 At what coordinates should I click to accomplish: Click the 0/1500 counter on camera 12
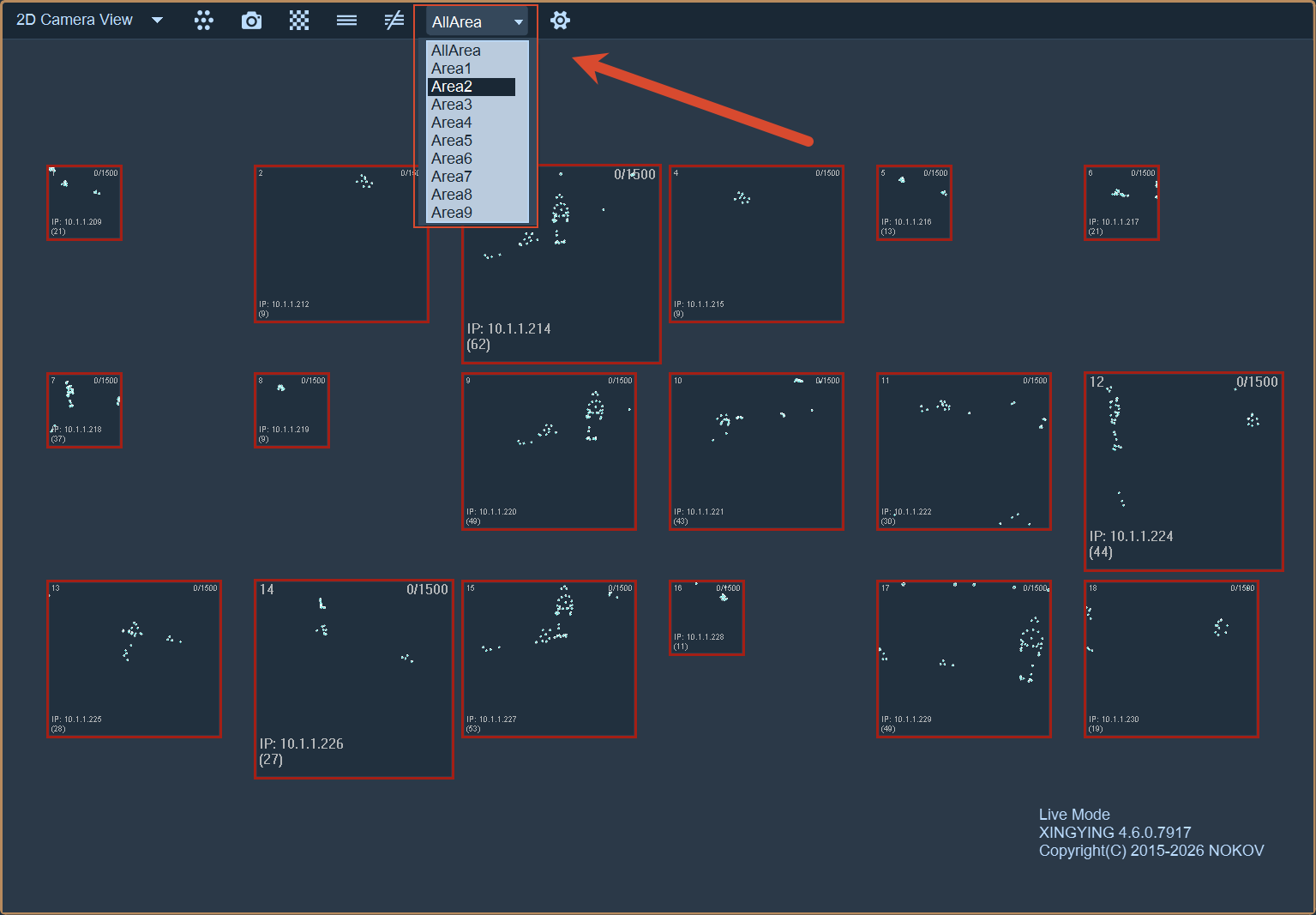tap(1257, 382)
